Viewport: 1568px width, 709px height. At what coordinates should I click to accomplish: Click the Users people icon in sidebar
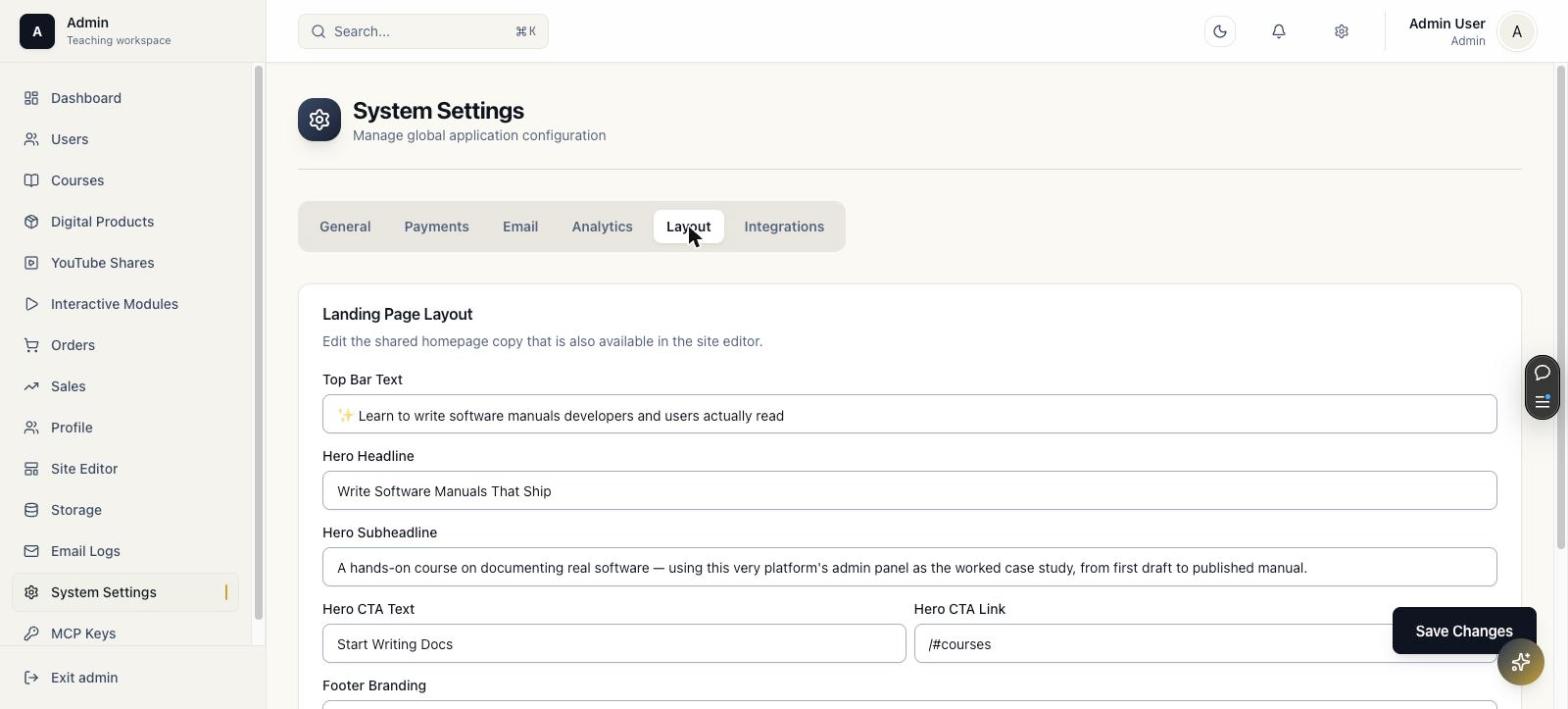tap(31, 139)
